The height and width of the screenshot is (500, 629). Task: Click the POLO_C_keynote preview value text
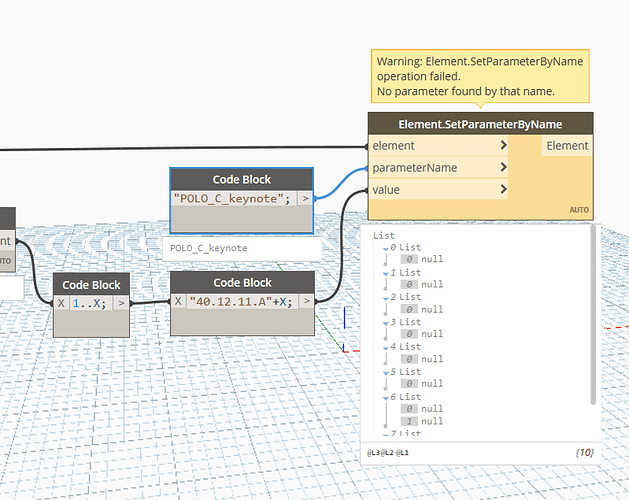pyautogui.click(x=209, y=248)
